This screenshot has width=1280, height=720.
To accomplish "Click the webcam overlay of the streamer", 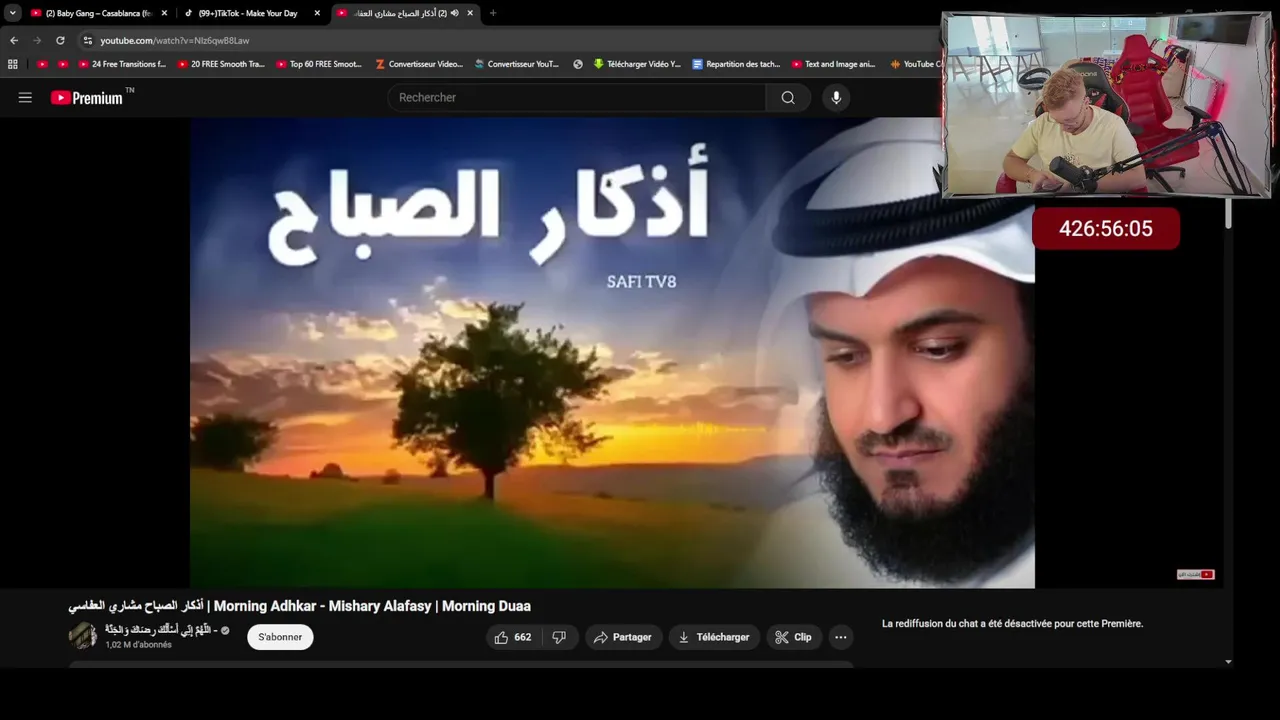I will [x=1107, y=104].
